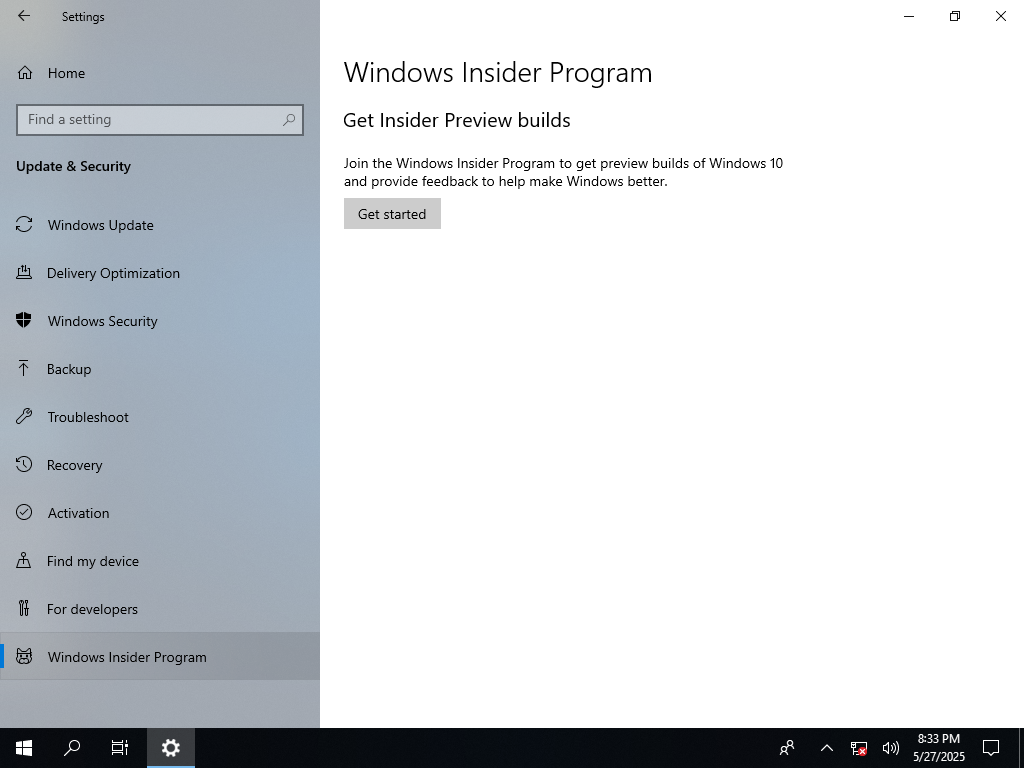Click the Activation checkmark icon
Screen dimensions: 1024x768
(x=24, y=513)
